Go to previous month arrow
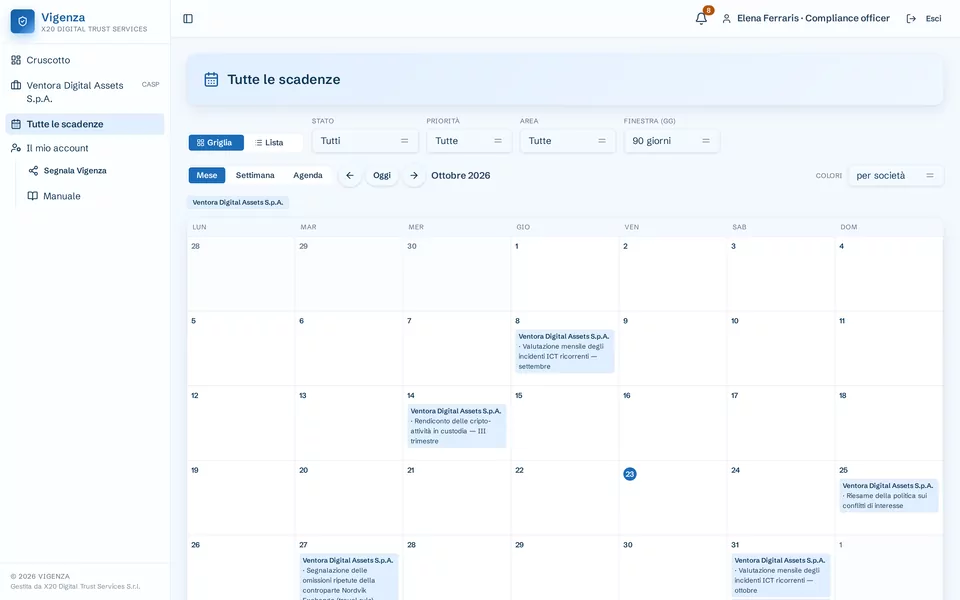 [x=350, y=176]
